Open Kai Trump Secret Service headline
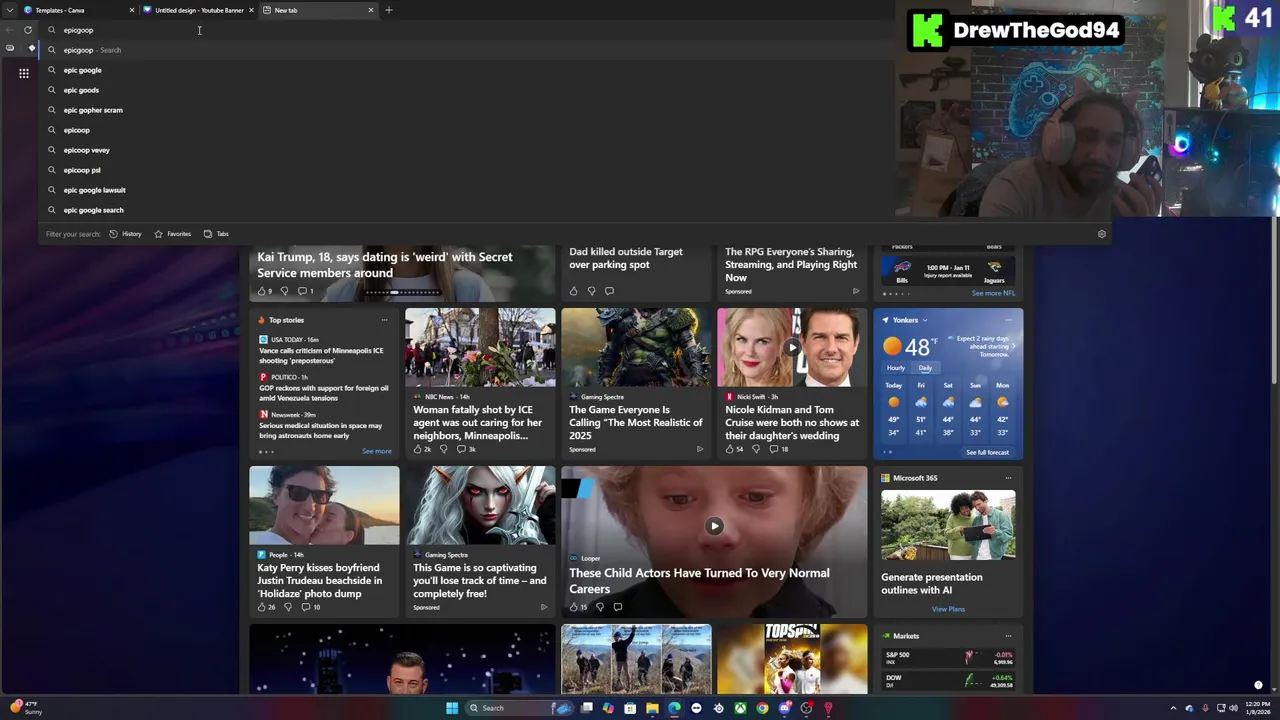The image size is (1280, 720). [x=385, y=265]
